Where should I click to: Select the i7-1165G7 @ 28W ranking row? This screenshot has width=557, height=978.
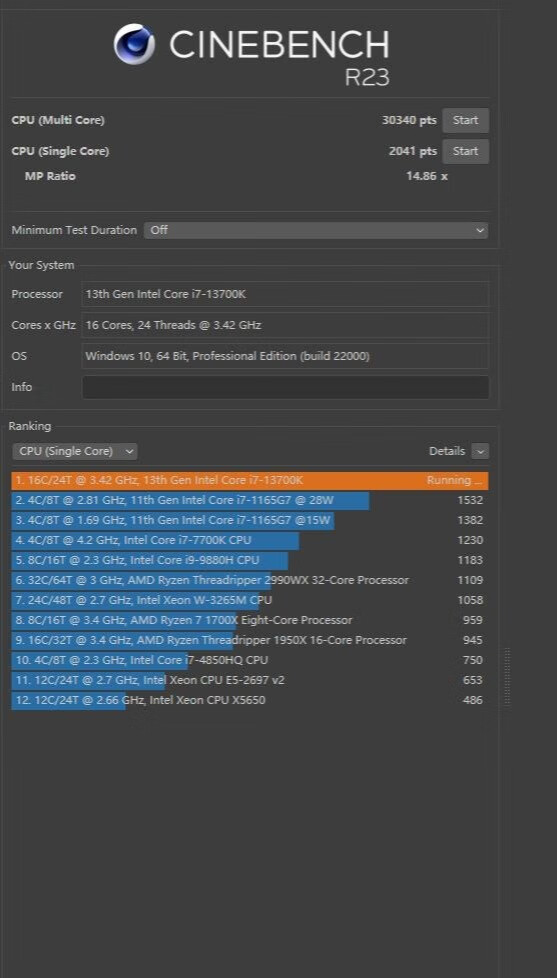[x=249, y=500]
